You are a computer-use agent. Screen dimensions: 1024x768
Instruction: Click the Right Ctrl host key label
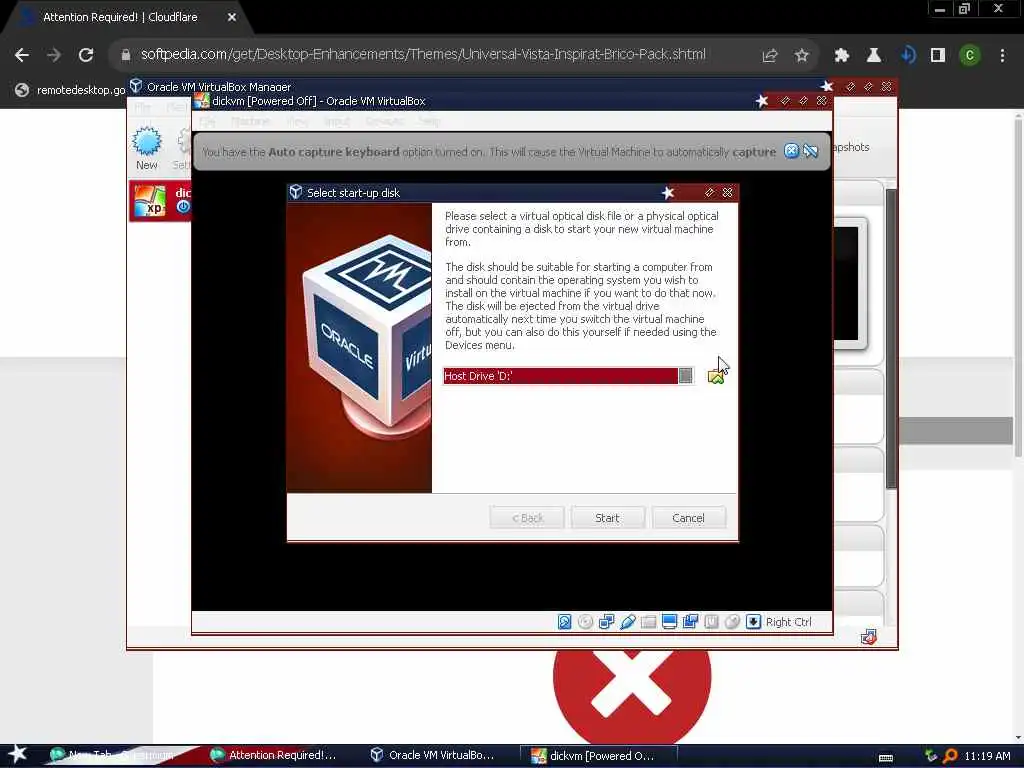(789, 622)
